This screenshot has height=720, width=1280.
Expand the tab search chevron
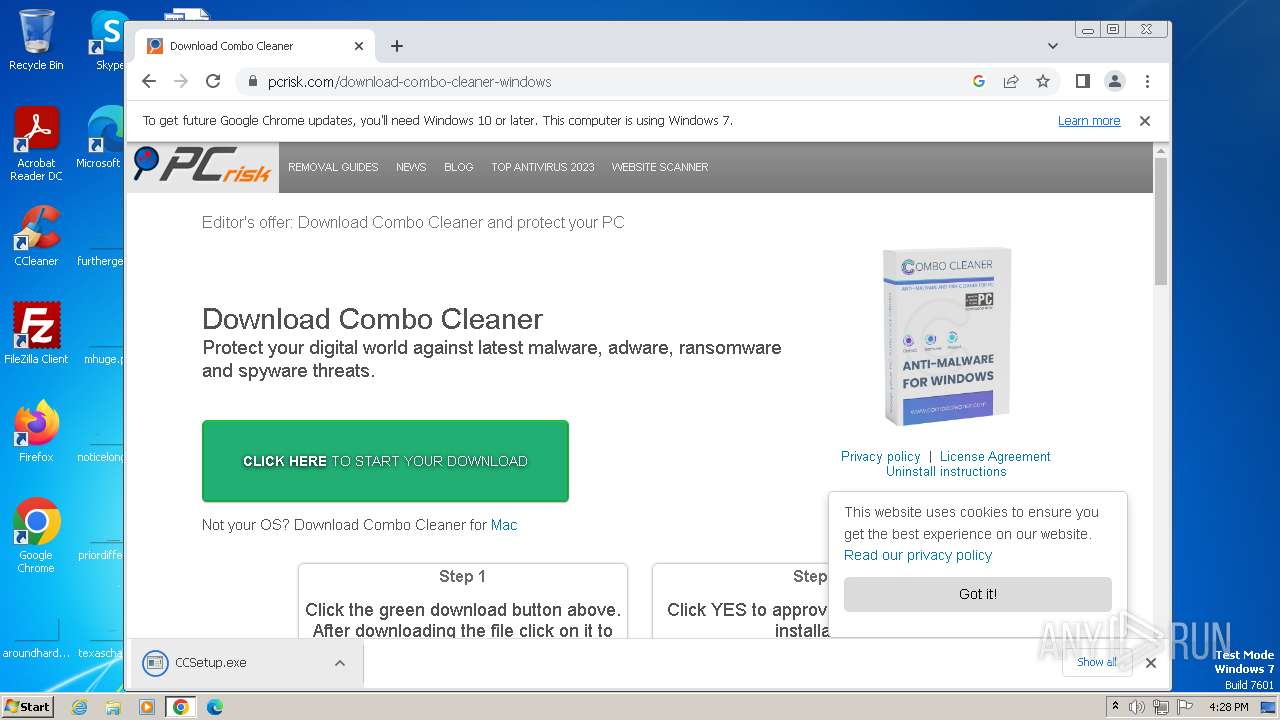click(1053, 46)
